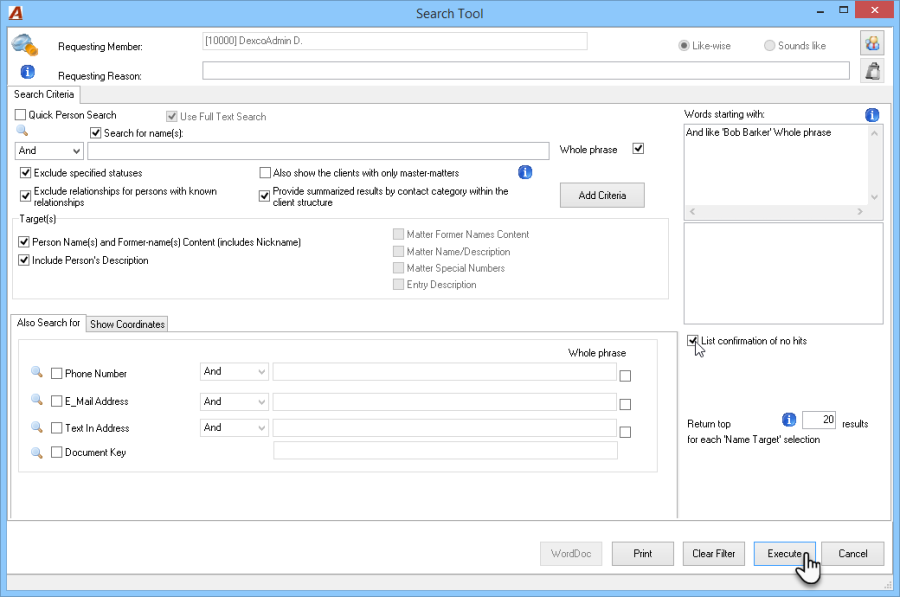Click the info icon beside Return top
Image resolution: width=900 pixels, height=597 pixels.
[789, 420]
